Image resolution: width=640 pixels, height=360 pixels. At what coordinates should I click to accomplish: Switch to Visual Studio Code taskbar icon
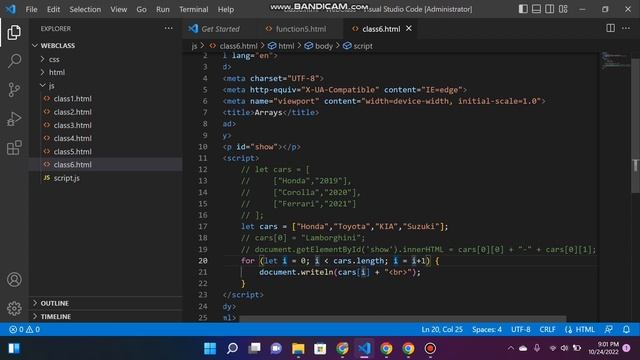[x=364, y=349]
